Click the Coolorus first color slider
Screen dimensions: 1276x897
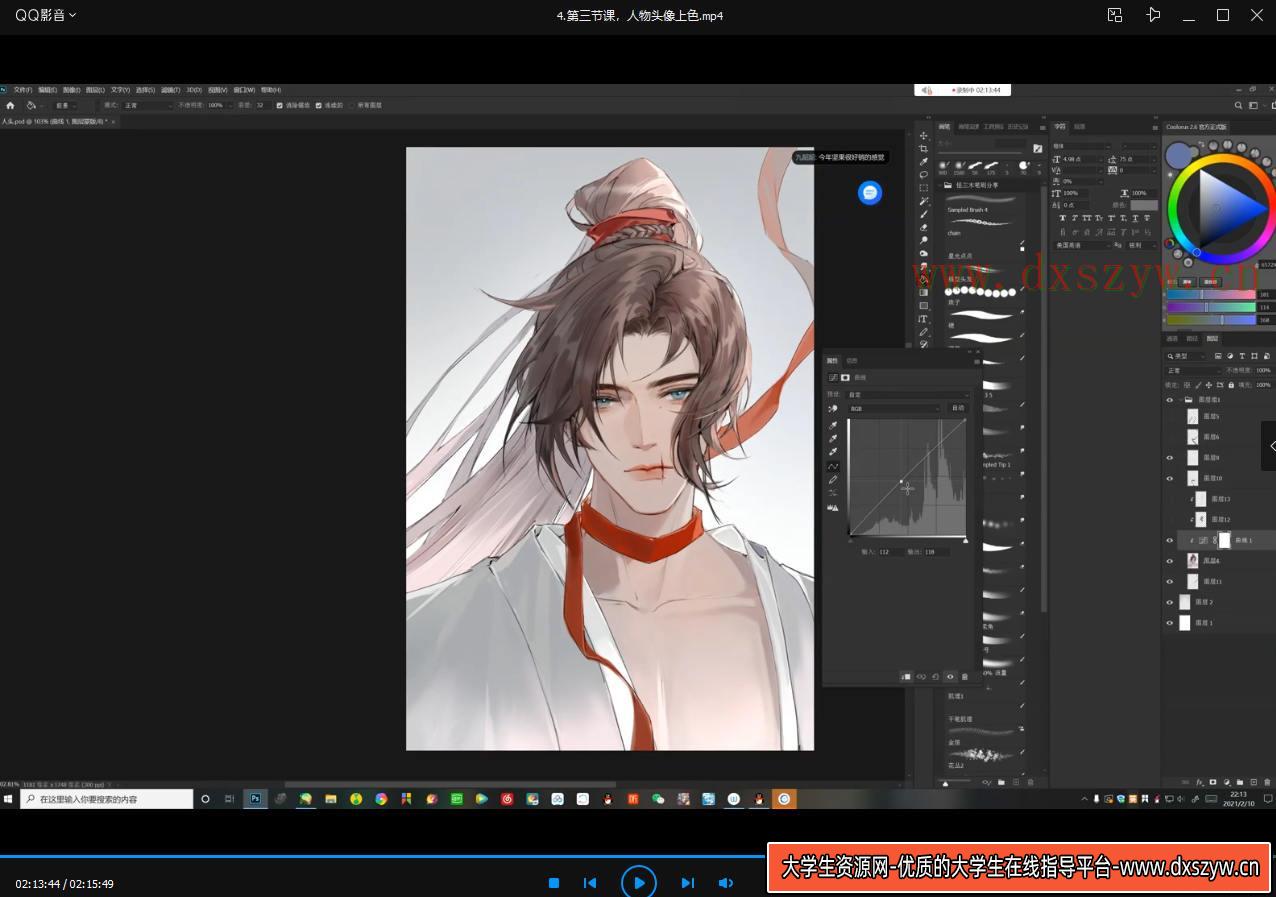[x=1211, y=295]
